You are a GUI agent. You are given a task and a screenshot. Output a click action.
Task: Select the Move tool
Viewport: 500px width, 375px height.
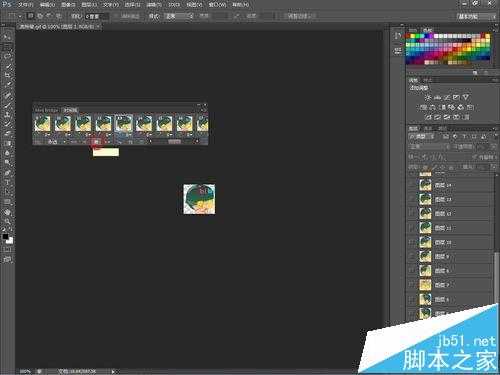point(7,37)
